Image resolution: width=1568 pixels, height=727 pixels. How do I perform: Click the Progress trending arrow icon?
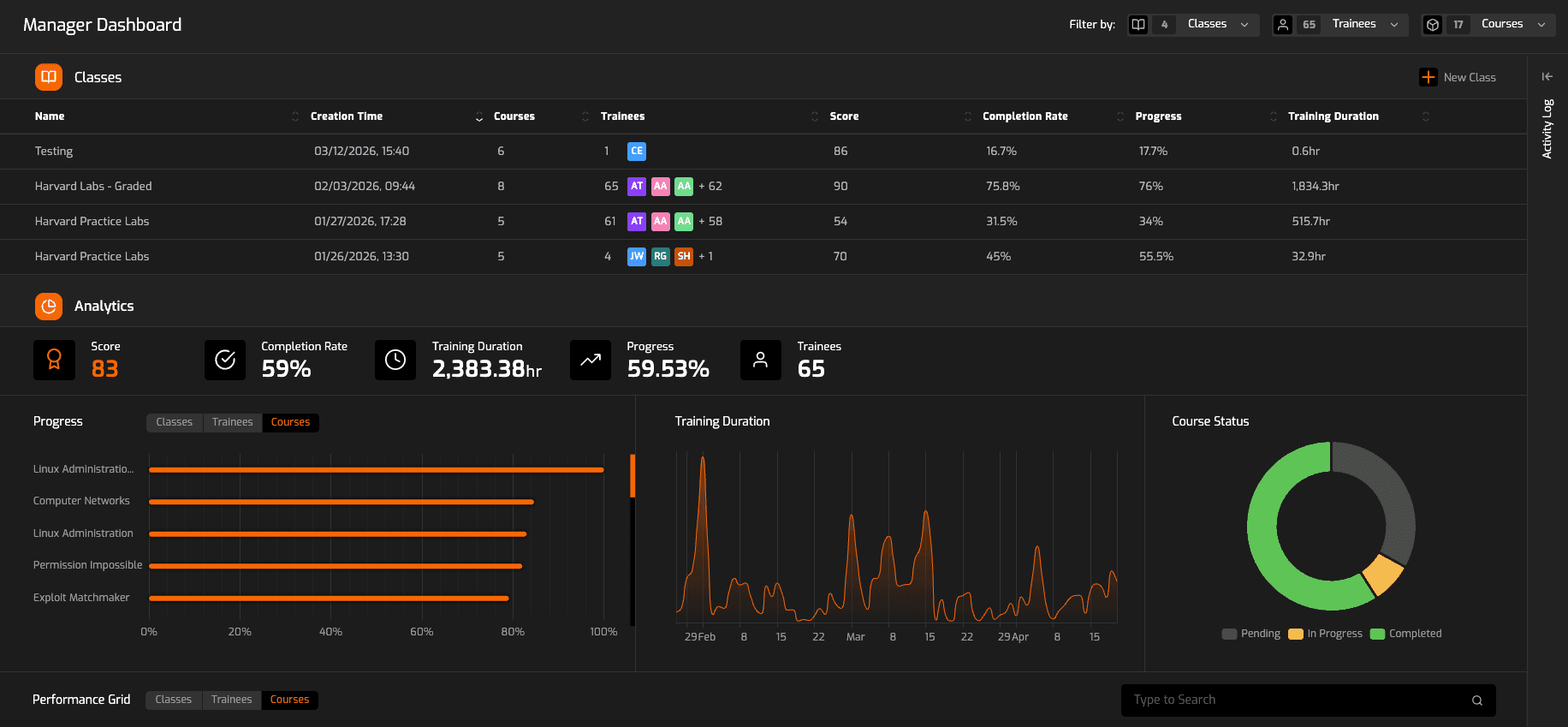tap(591, 360)
